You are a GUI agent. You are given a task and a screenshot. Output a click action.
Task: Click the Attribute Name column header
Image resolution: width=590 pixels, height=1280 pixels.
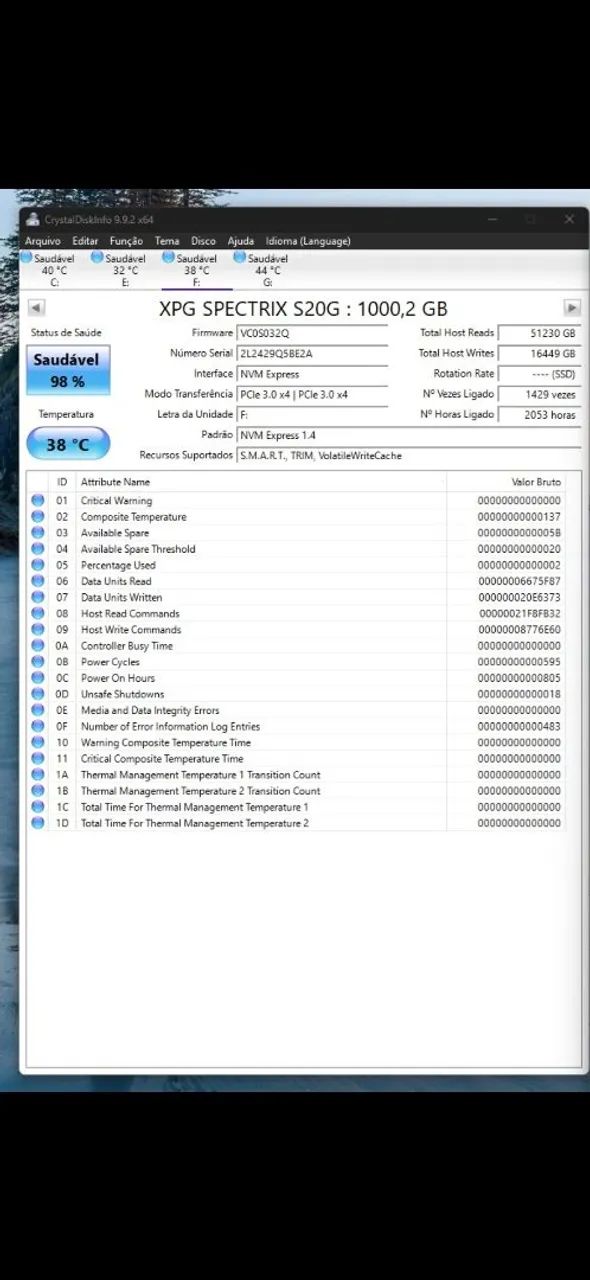260,482
